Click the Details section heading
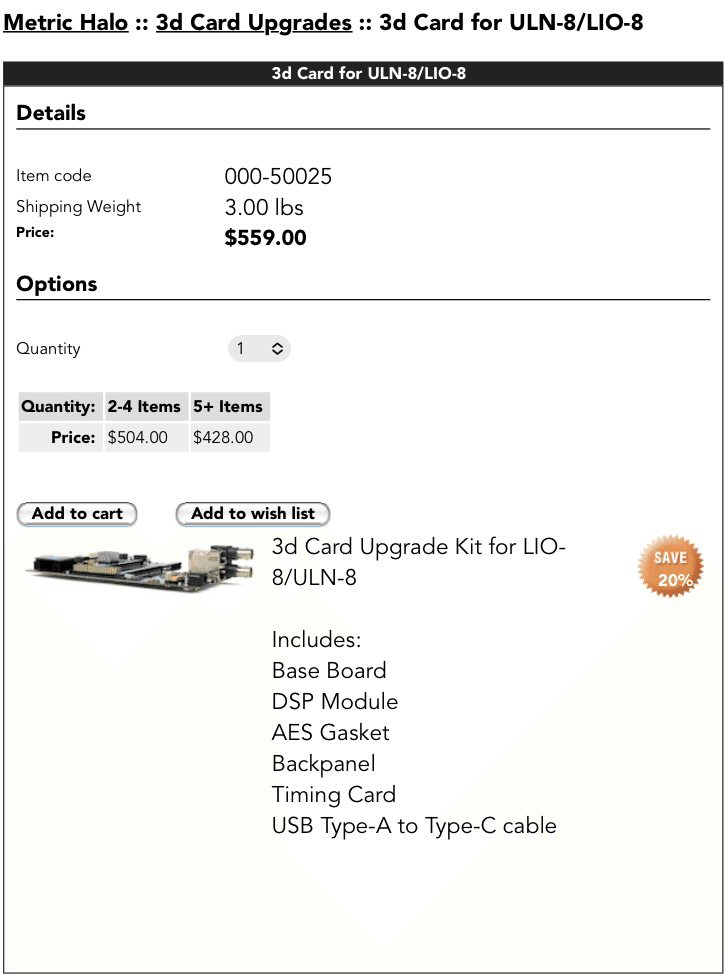 51,113
